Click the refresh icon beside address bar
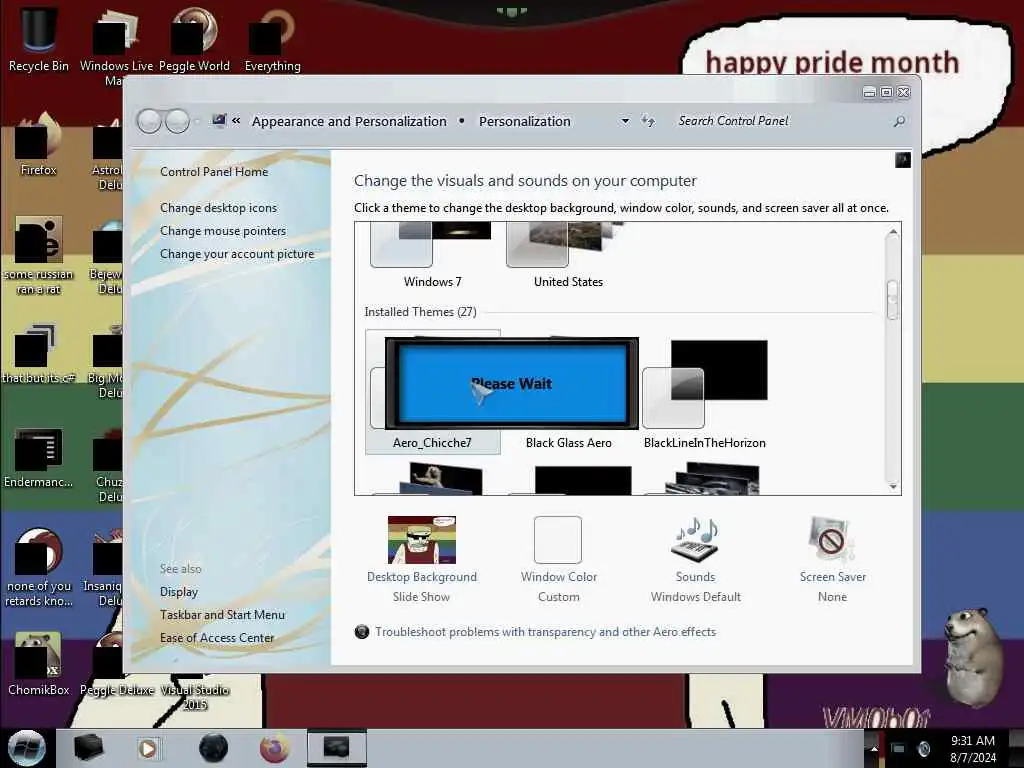Screen dimensions: 1024x768 (648, 121)
